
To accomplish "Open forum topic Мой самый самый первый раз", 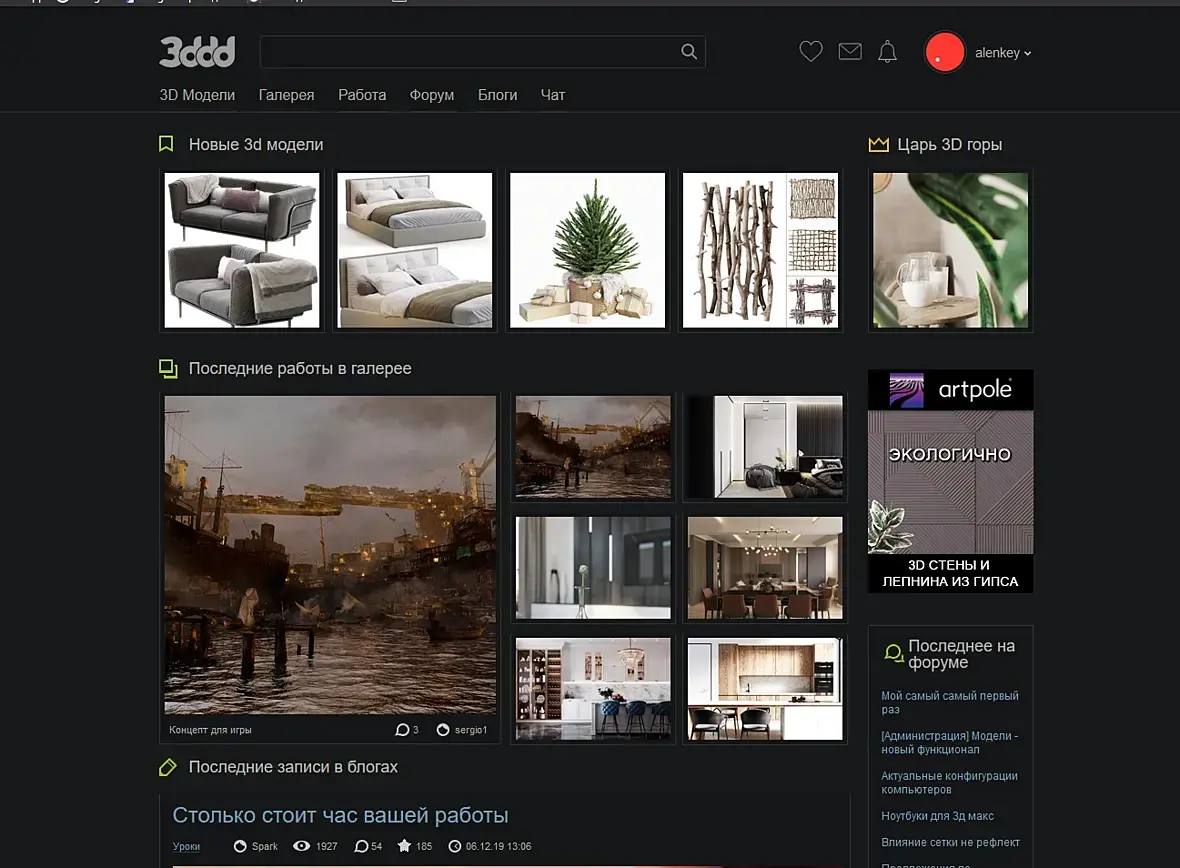I will point(950,702).
